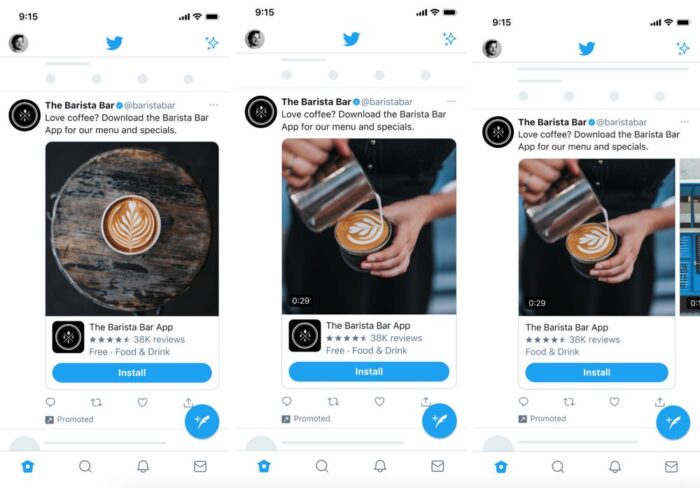Expand the tweet overflow menu on the right phone

tap(684, 121)
